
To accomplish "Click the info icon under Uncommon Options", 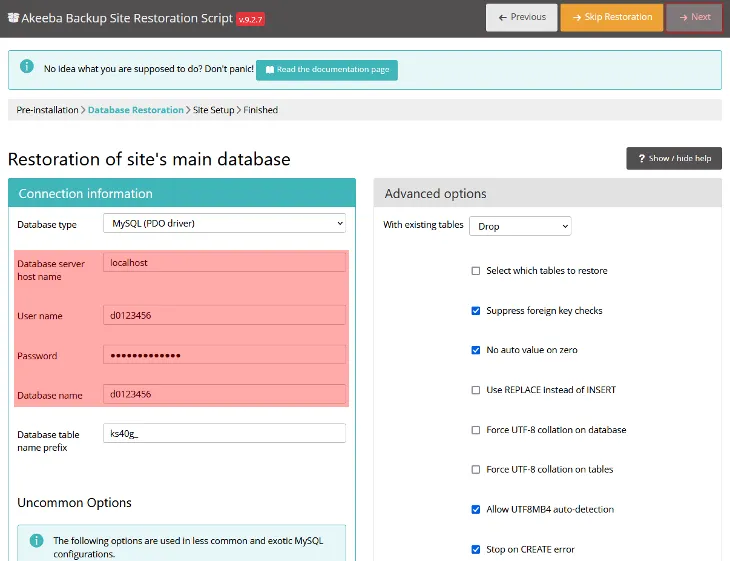I will point(36,540).
